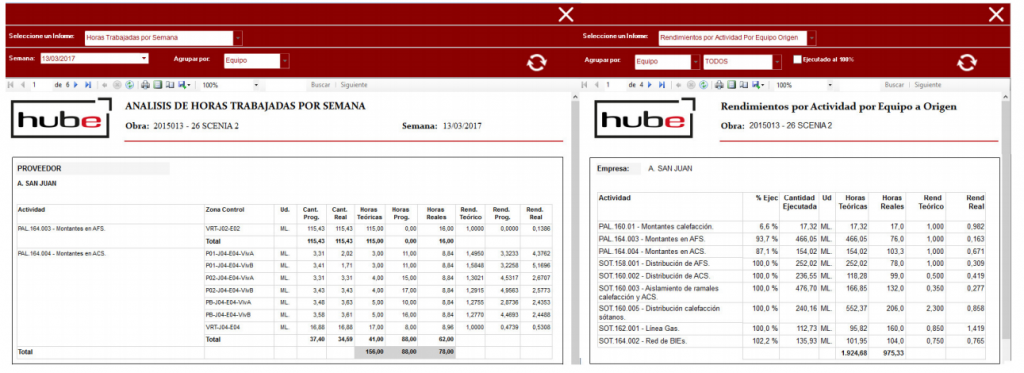
Task: Close the right report panel with X
Action: [996, 14]
